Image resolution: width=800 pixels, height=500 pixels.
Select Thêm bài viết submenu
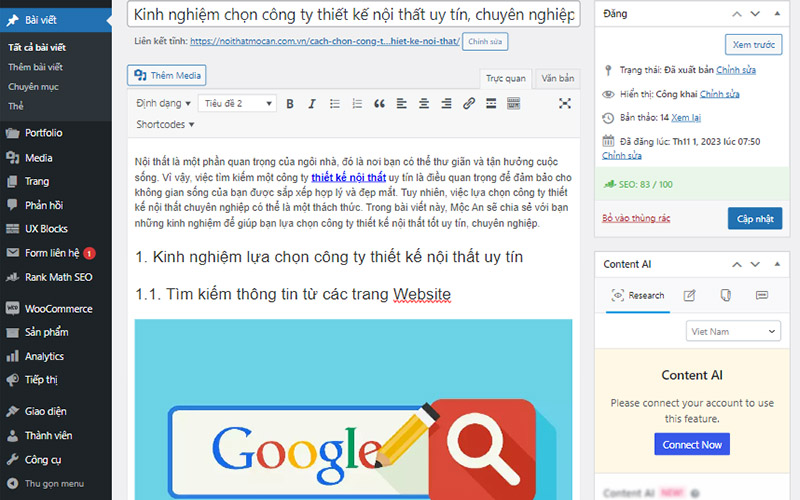pos(35,67)
